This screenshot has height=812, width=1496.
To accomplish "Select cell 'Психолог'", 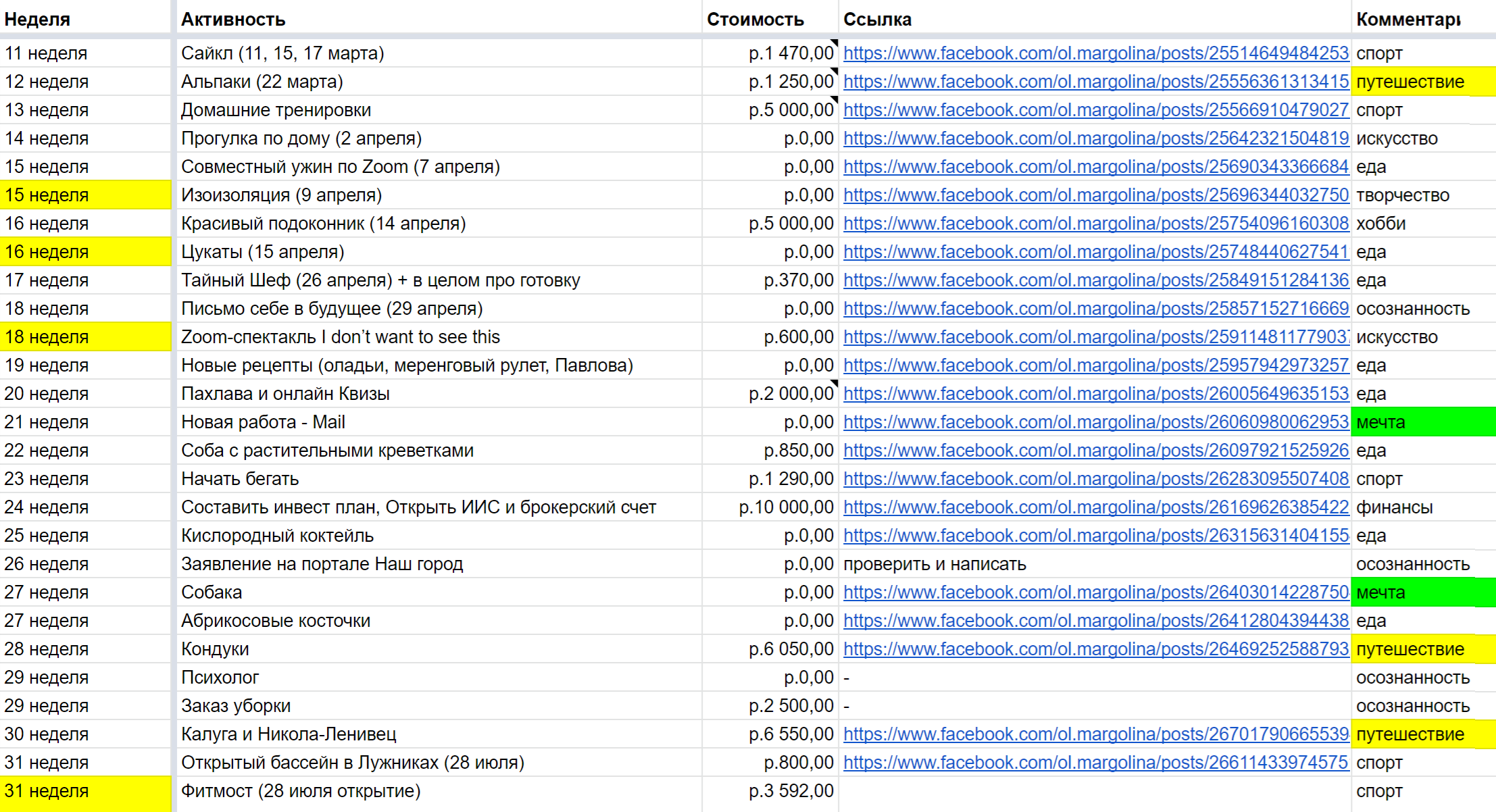I will point(438,677).
